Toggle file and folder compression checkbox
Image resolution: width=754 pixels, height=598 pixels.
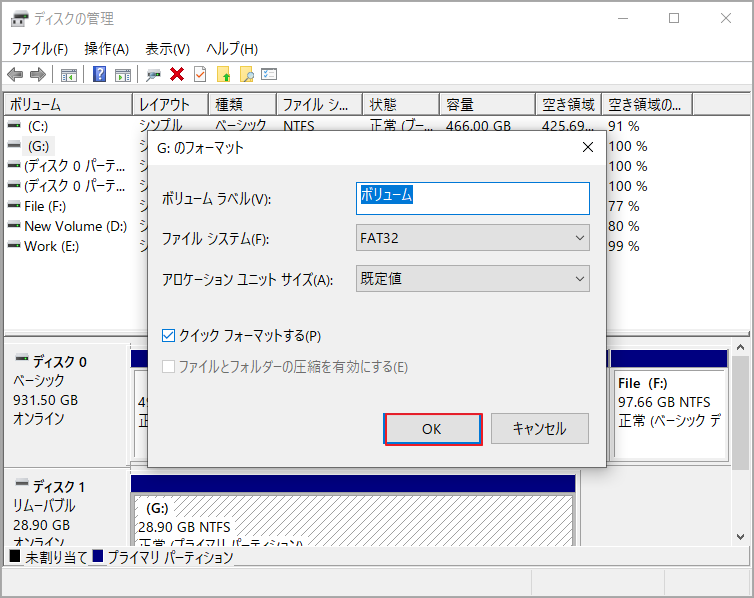169,367
